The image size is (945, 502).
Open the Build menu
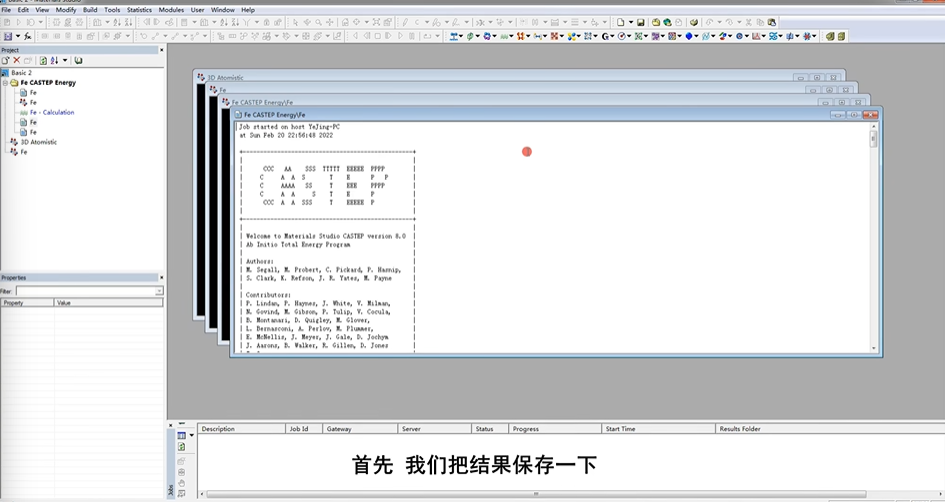point(90,10)
